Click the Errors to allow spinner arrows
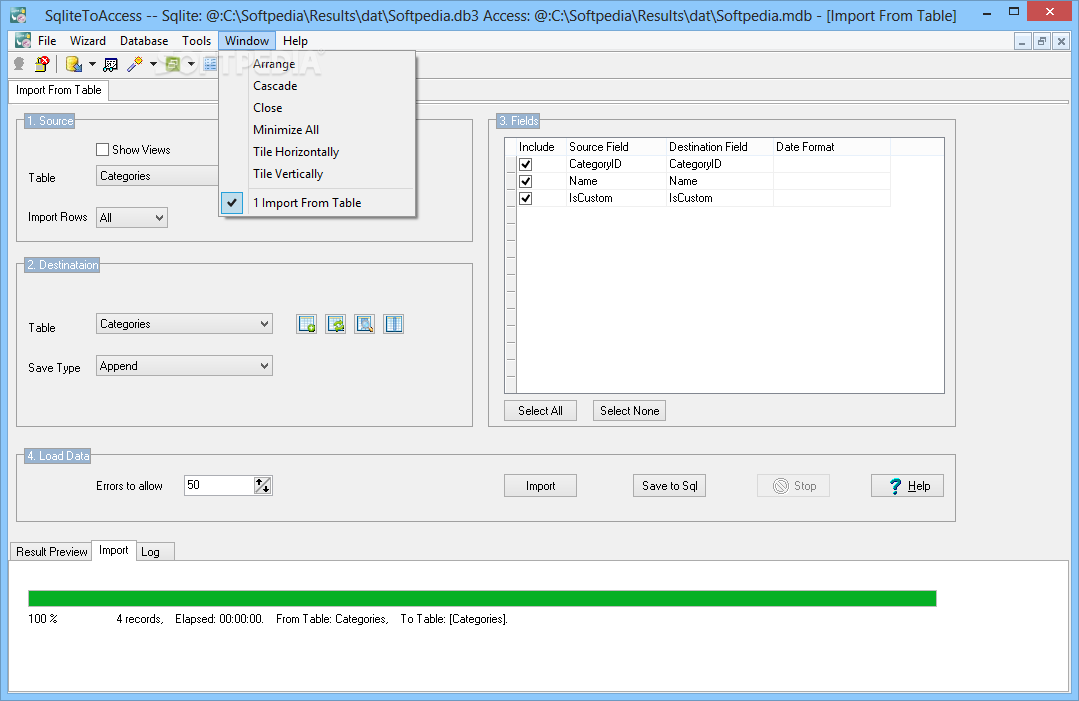Image resolution: width=1079 pixels, height=701 pixels. click(x=263, y=486)
